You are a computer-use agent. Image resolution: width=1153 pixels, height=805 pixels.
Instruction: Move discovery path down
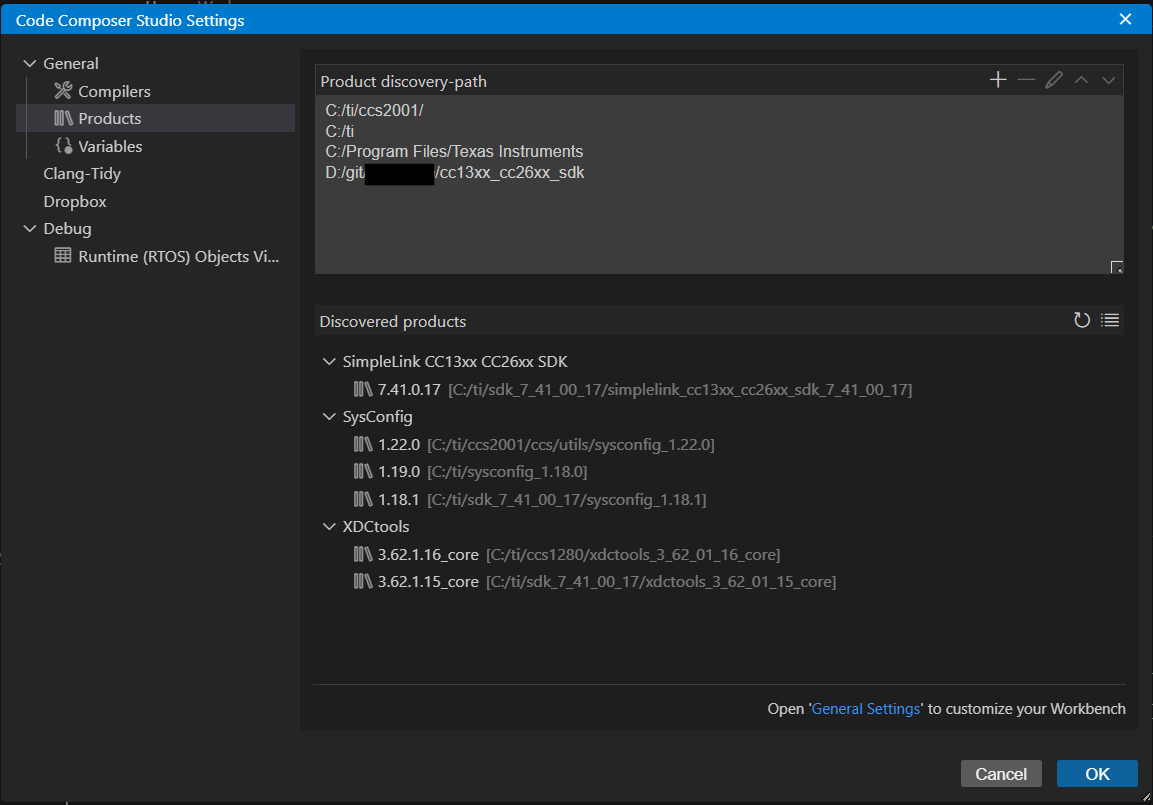[1108, 80]
